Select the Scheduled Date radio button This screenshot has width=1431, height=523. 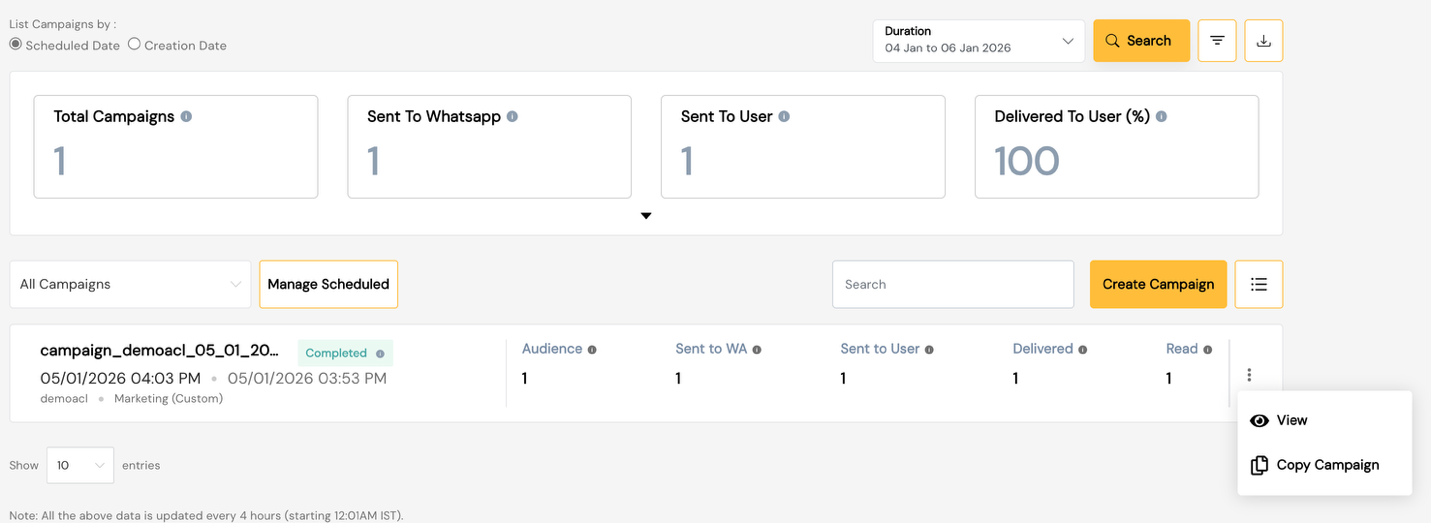pos(16,45)
